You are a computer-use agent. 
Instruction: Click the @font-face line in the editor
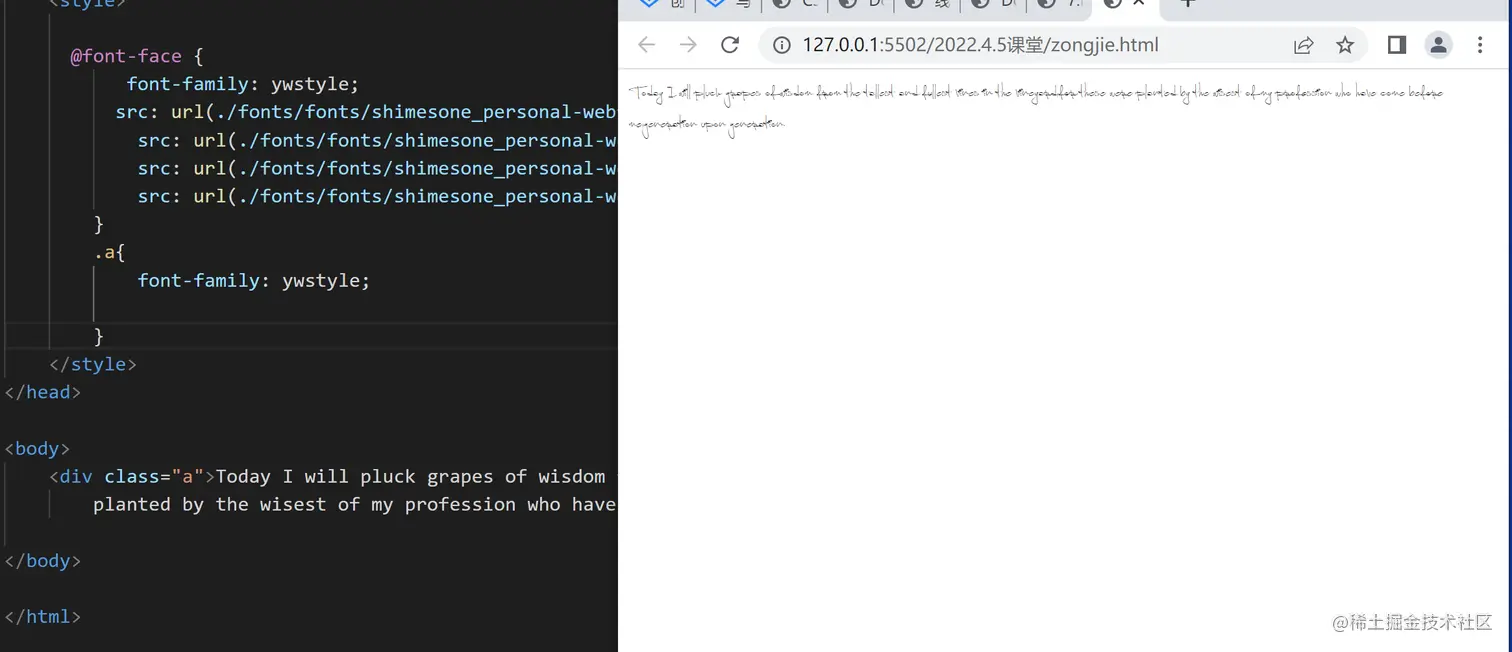coord(137,56)
